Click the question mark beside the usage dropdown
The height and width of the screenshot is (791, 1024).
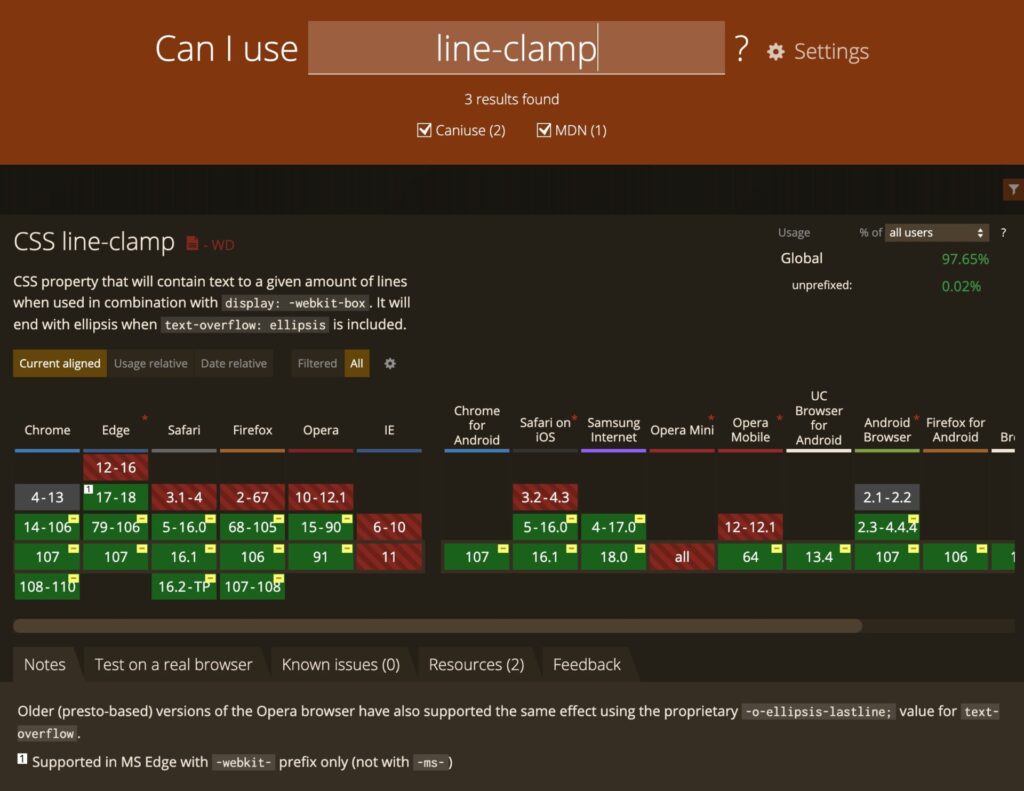[x=1004, y=232]
